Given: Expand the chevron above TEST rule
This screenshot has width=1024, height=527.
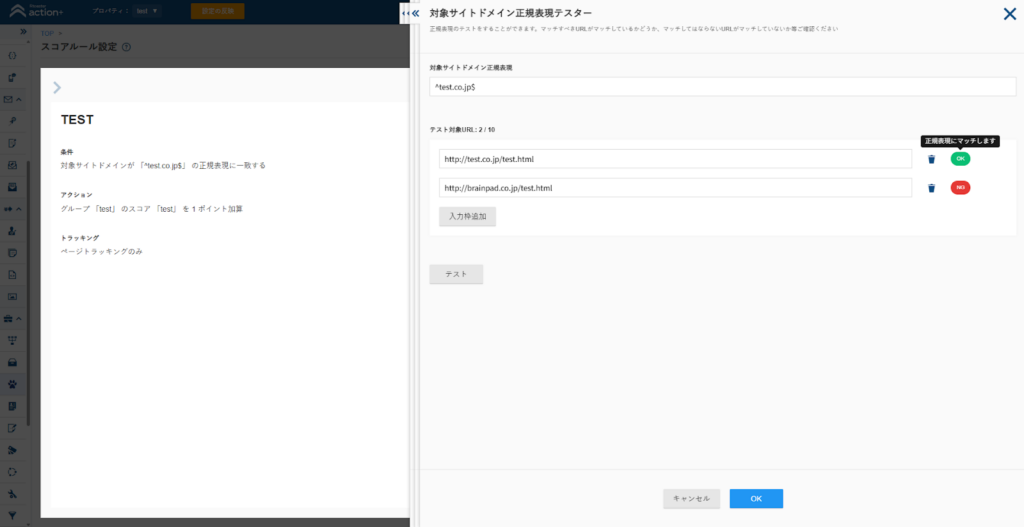Looking at the screenshot, I should (x=57, y=87).
